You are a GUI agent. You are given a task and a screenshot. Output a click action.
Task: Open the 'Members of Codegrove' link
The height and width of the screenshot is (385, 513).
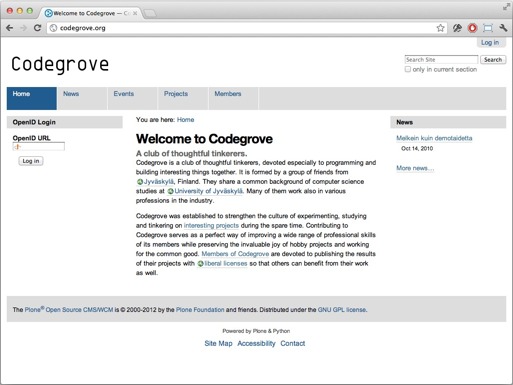point(235,254)
